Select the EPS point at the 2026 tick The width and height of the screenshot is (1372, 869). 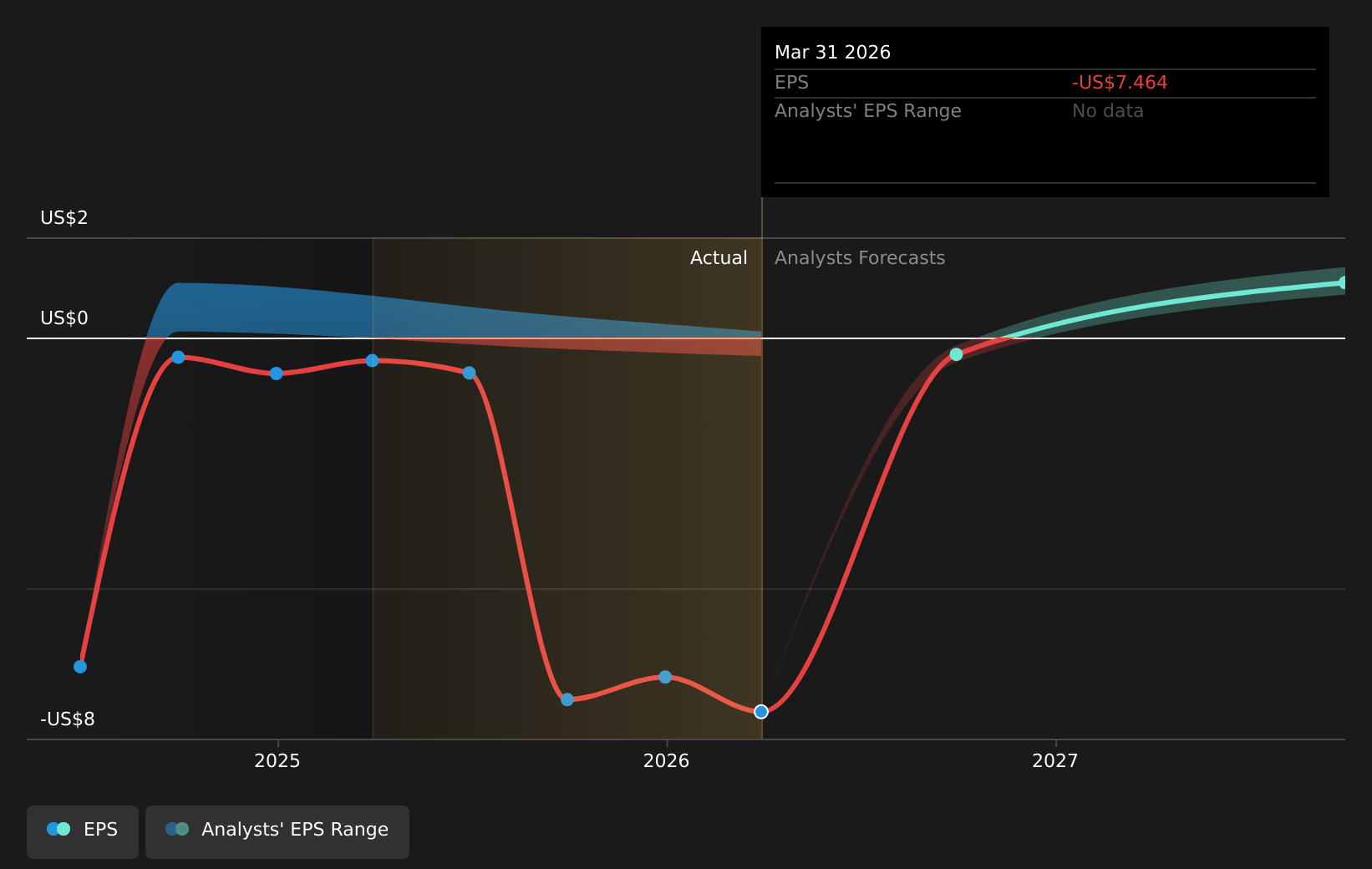(x=665, y=677)
